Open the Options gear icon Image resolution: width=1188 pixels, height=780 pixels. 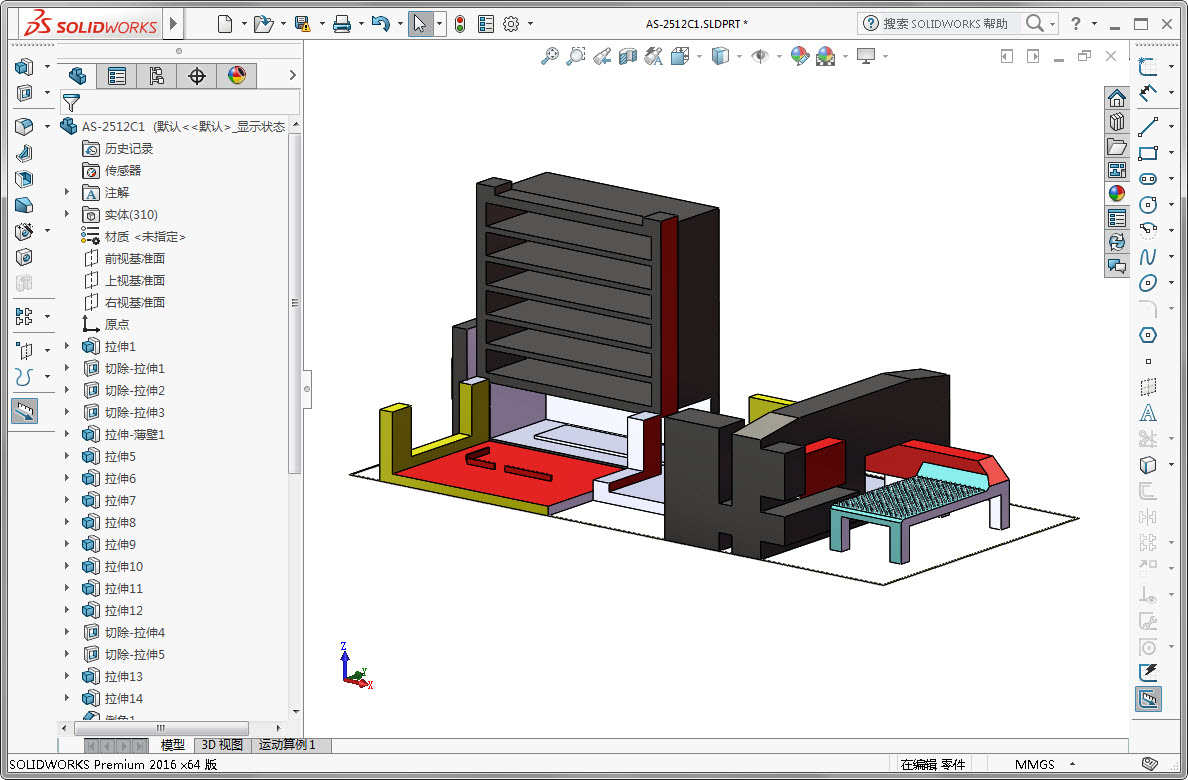(x=511, y=24)
